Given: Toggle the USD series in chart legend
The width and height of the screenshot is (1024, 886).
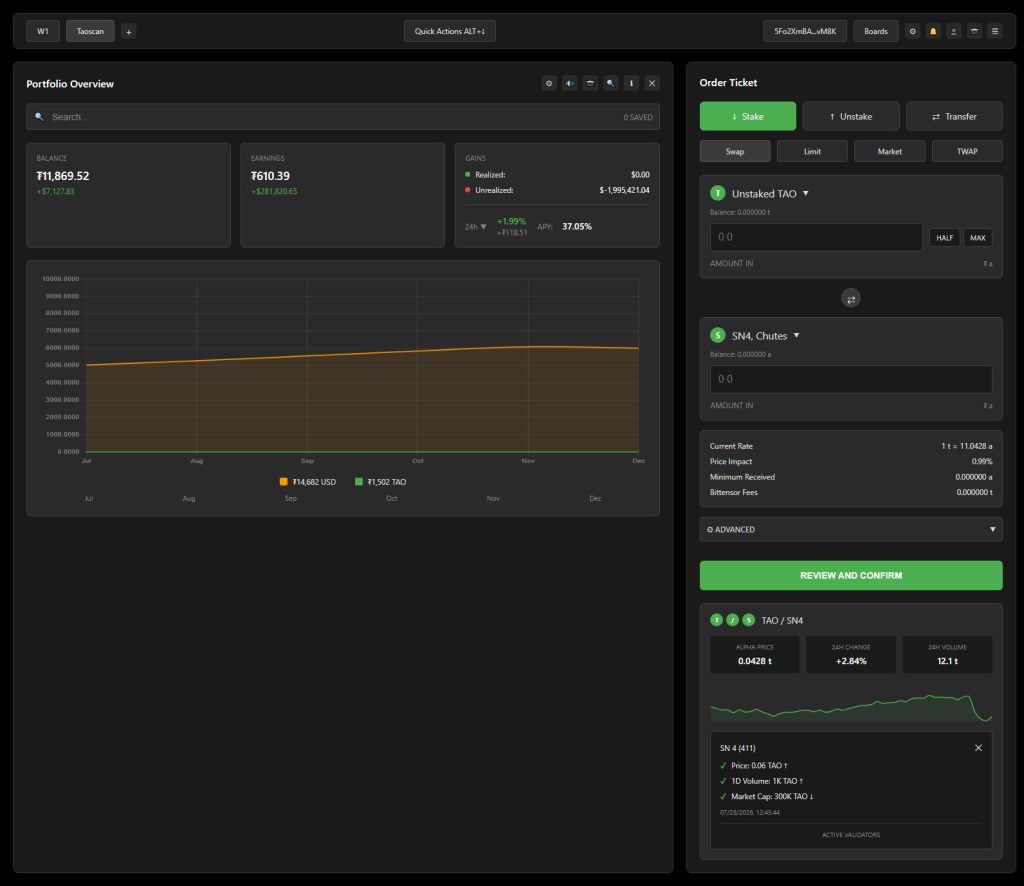Looking at the screenshot, I should click(308, 482).
